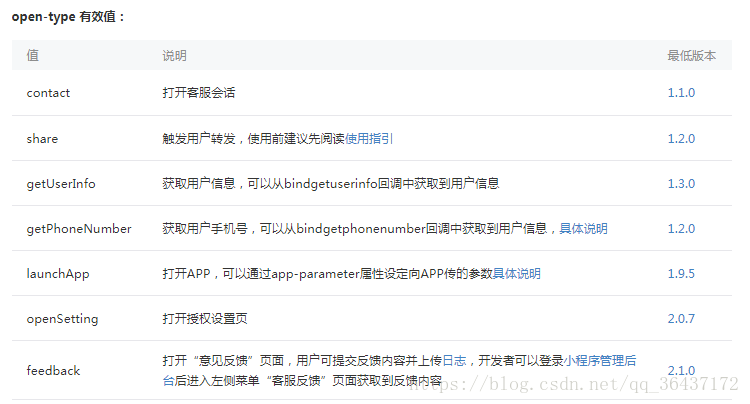Select the 'feedback' value cell
750x404 pixels.
53,371
